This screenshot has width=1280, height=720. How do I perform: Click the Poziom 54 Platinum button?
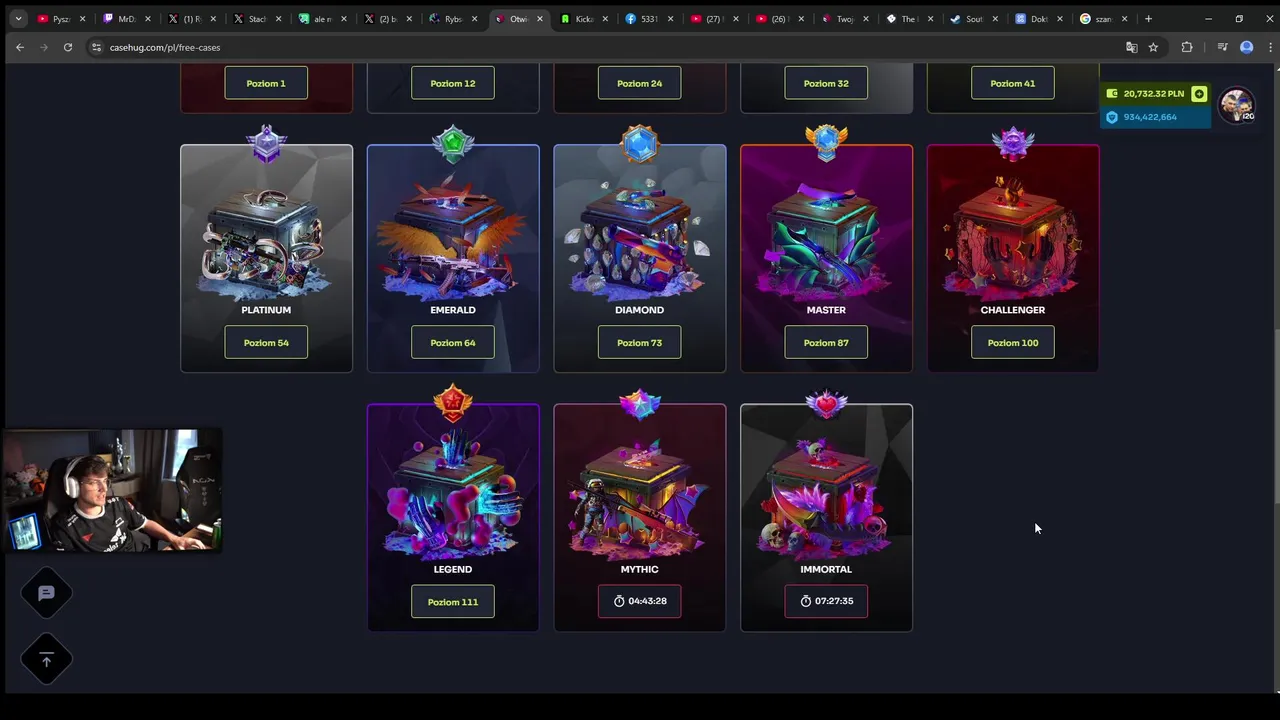[266, 342]
